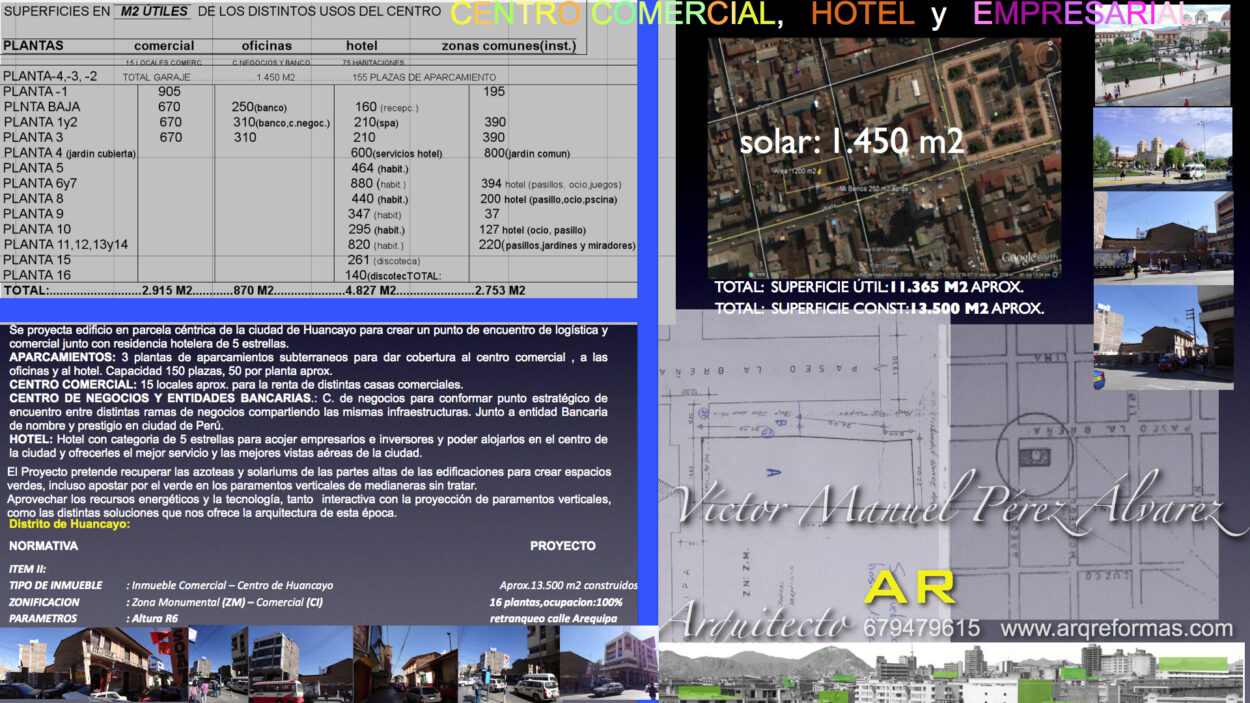Select the satellite map labeled solar: 1.450 m2
The width and height of the screenshot is (1250, 703).
pyautogui.click(x=884, y=157)
